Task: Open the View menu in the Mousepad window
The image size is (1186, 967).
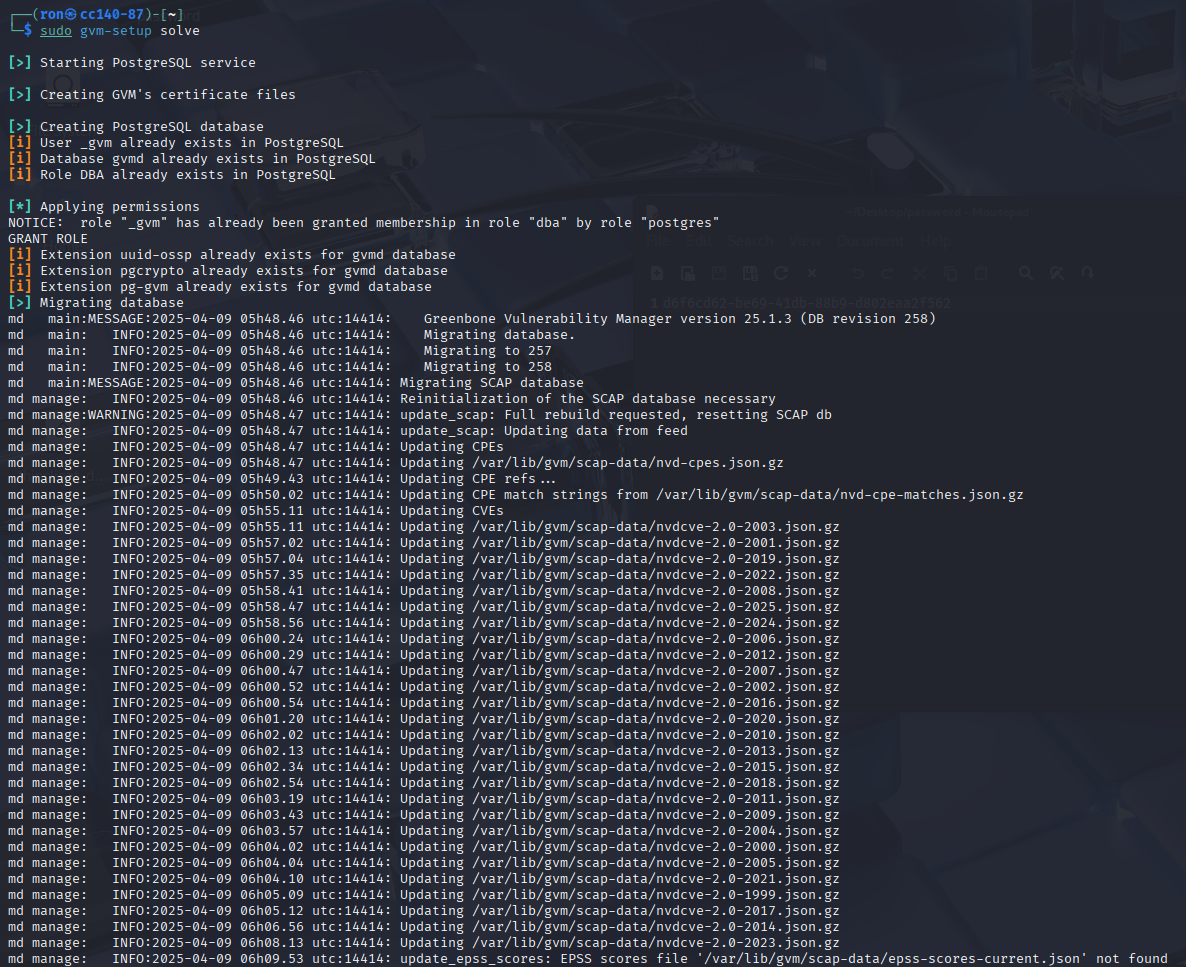Action: 805,241
